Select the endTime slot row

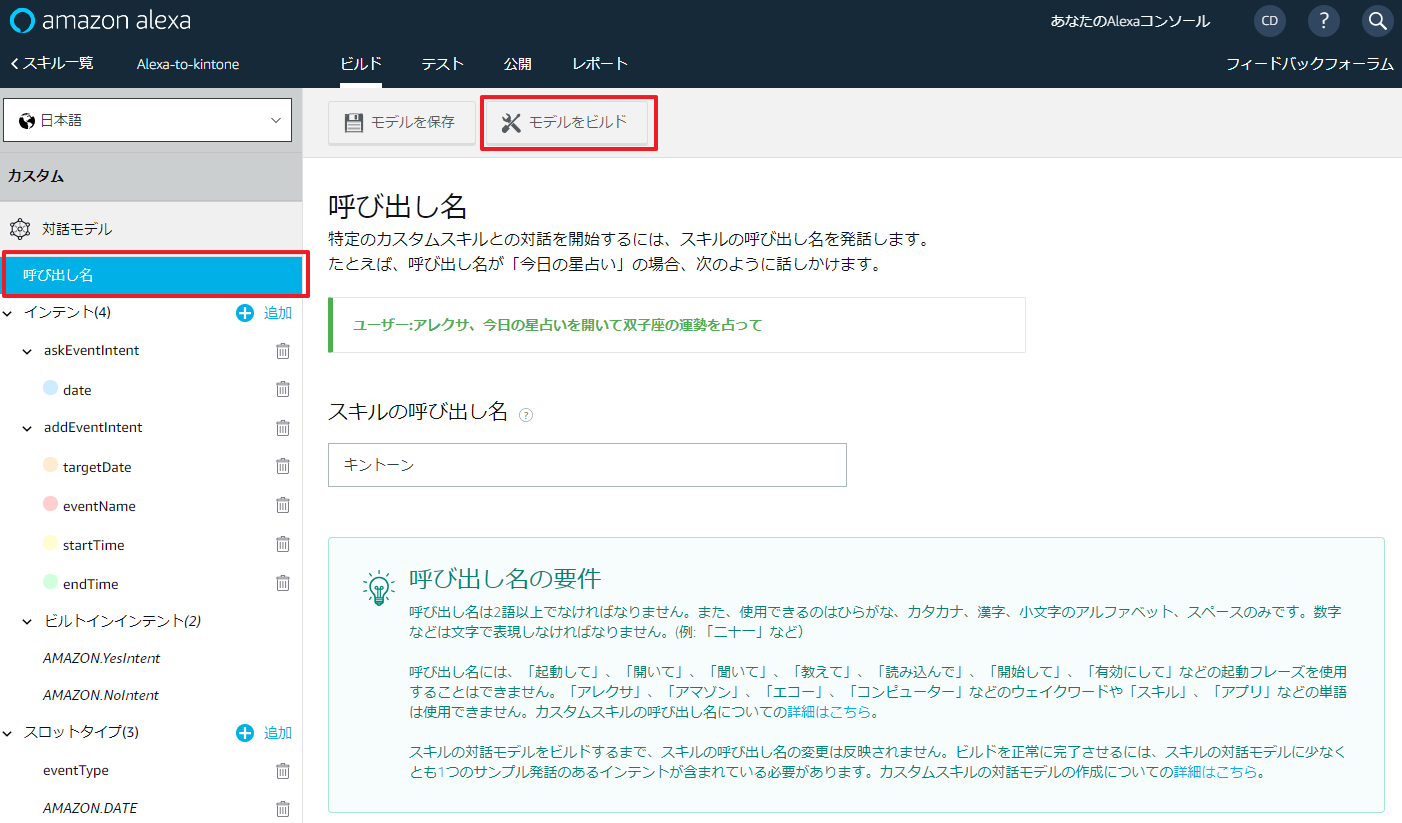tap(90, 584)
